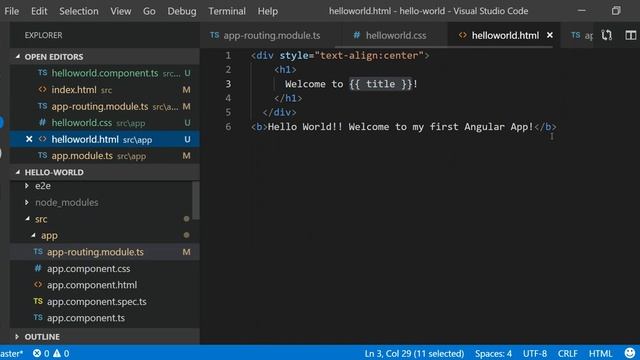Click the Open Changes compare icon
The height and width of the screenshot is (360, 640).
click(607, 36)
